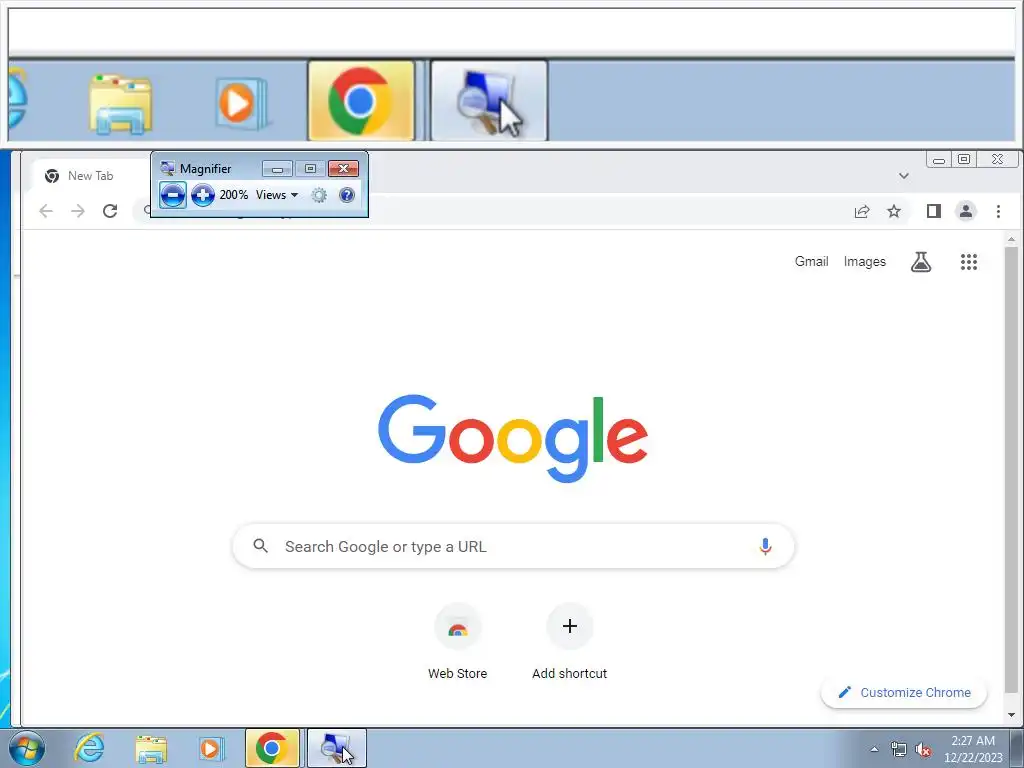The image size is (1024, 768).
Task: Click Customize Chrome button
Action: tap(904, 692)
